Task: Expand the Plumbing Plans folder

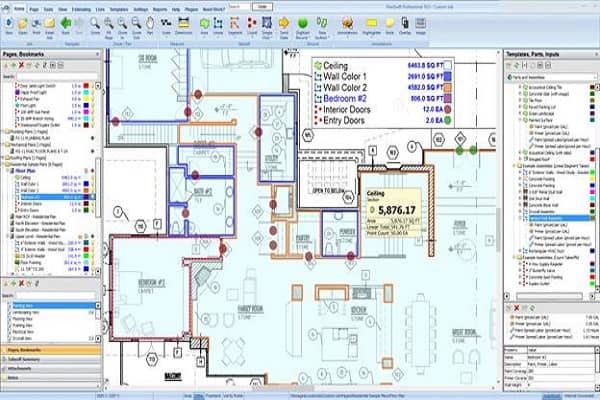Action: pyautogui.click(x=3, y=132)
